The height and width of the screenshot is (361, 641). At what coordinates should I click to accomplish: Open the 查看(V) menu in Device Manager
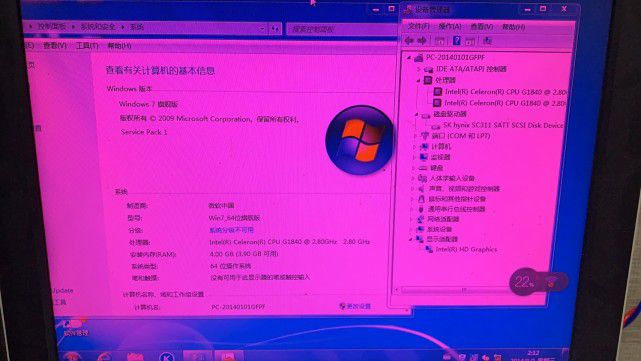[x=481, y=27]
